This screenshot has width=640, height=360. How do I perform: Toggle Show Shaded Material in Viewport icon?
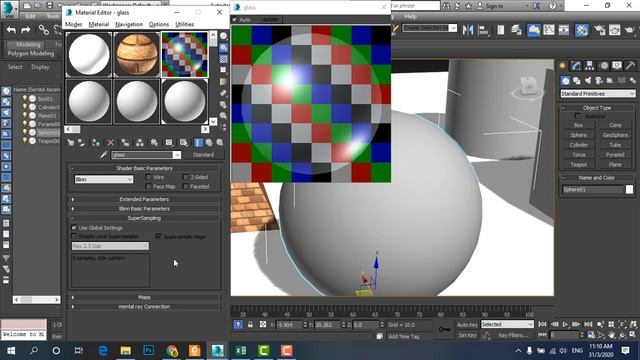pos(184,142)
